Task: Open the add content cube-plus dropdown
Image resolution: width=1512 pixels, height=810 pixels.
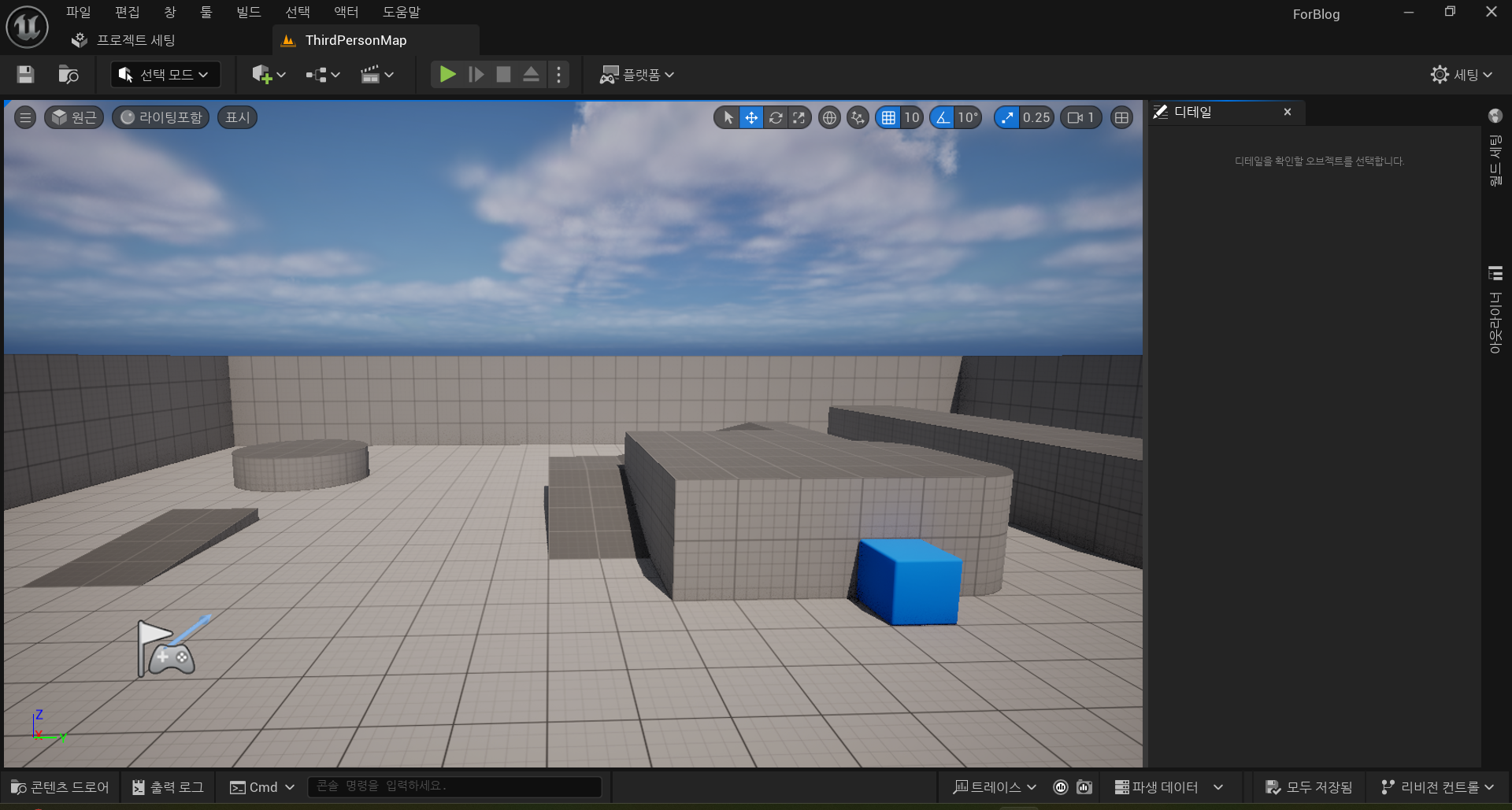Action: coord(268,75)
